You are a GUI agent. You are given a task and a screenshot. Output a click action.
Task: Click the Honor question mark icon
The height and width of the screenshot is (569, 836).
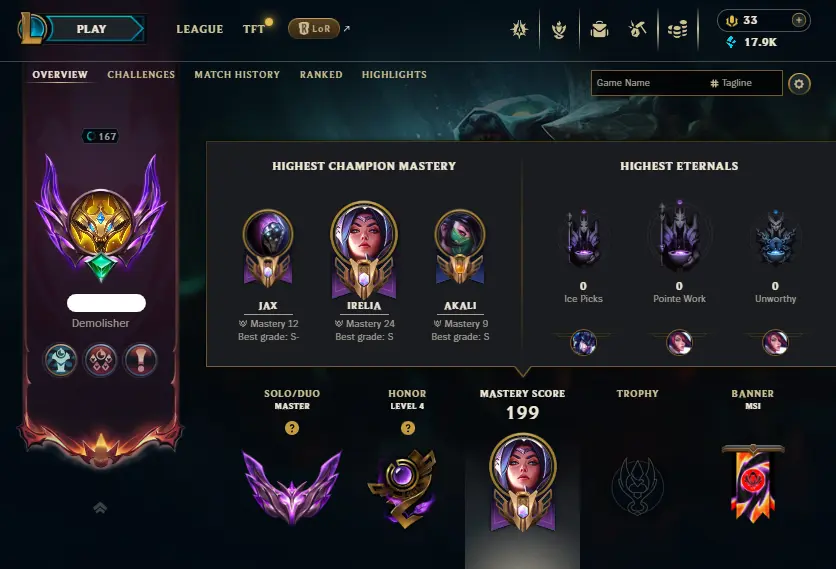[x=407, y=428]
